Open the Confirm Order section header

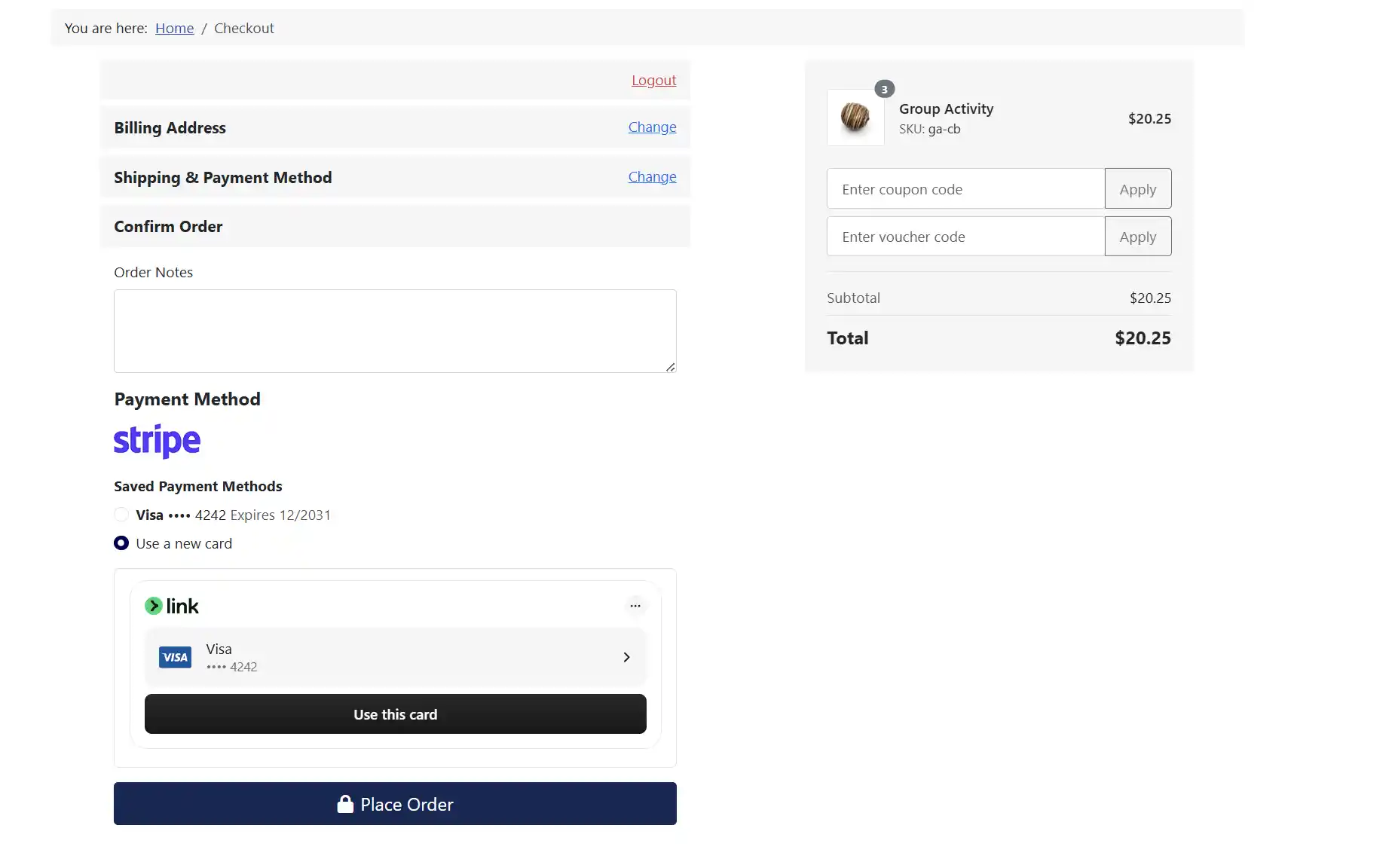coord(395,227)
